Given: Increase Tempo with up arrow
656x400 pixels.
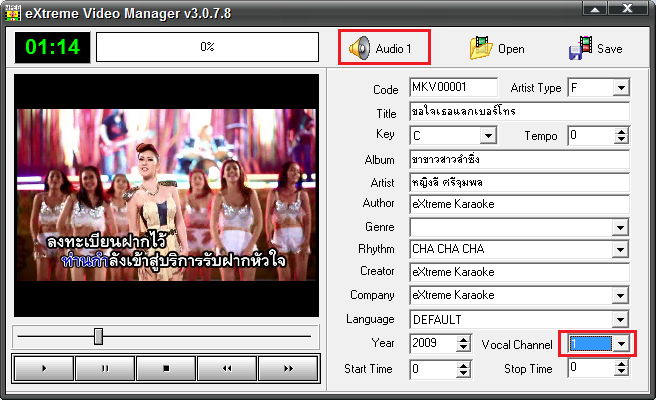Looking at the screenshot, I should point(622,132).
